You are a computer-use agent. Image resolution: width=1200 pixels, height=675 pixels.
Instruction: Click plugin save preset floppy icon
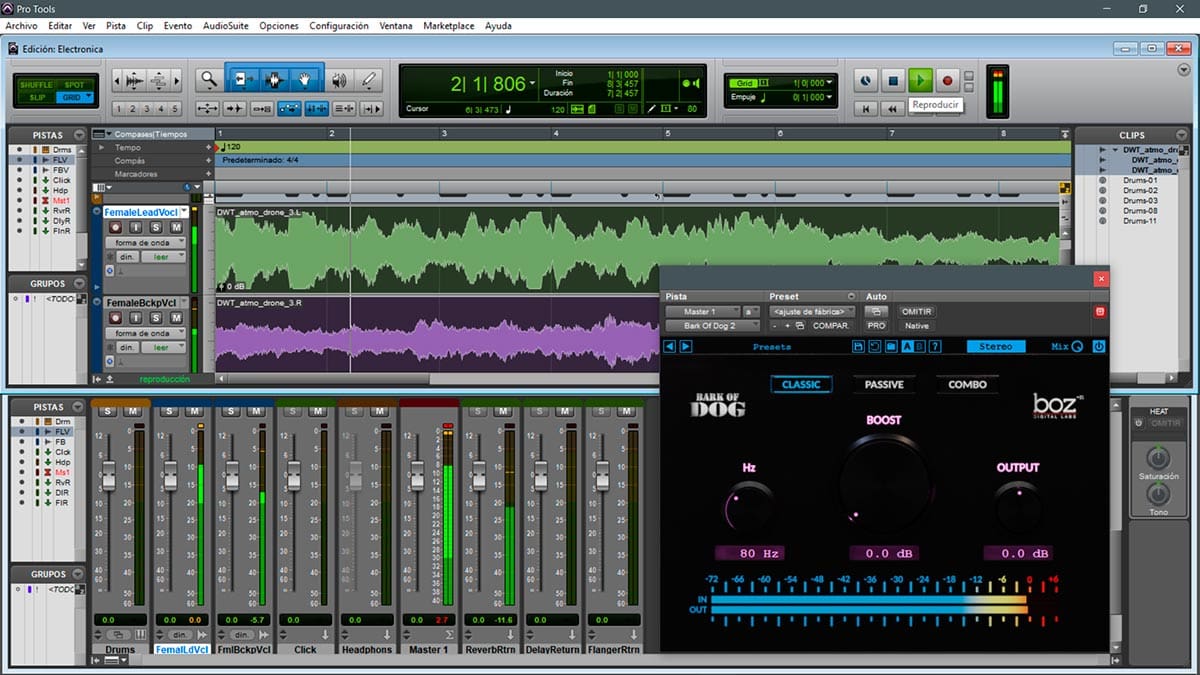coord(859,346)
